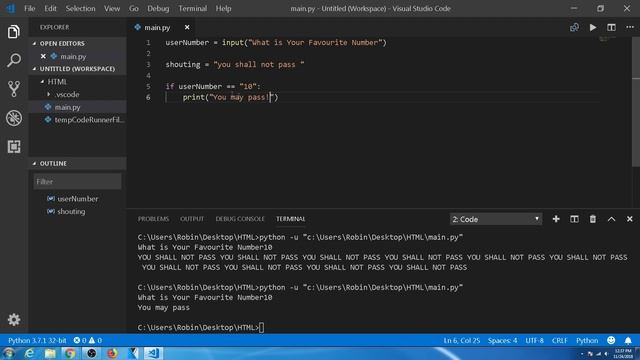Open the Go menu

133,9
